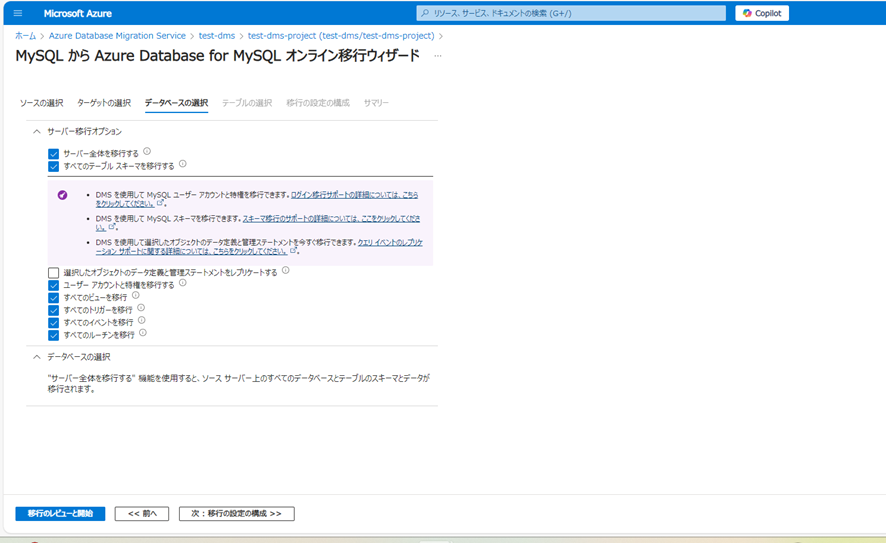Toggle the すべてのイベントを移行 checkbox

54,323
